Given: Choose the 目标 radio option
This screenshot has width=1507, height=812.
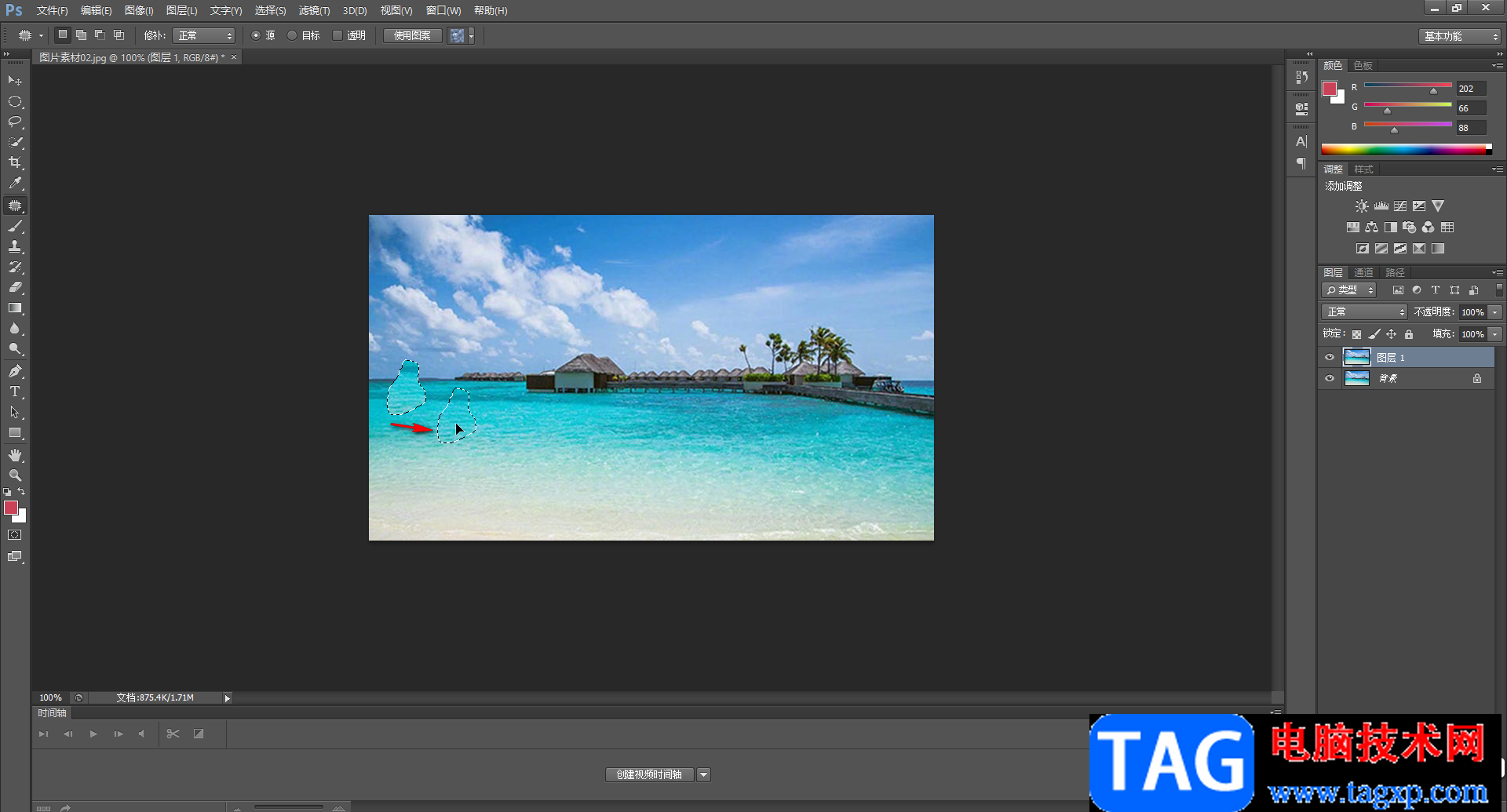Looking at the screenshot, I should pyautogui.click(x=292, y=35).
